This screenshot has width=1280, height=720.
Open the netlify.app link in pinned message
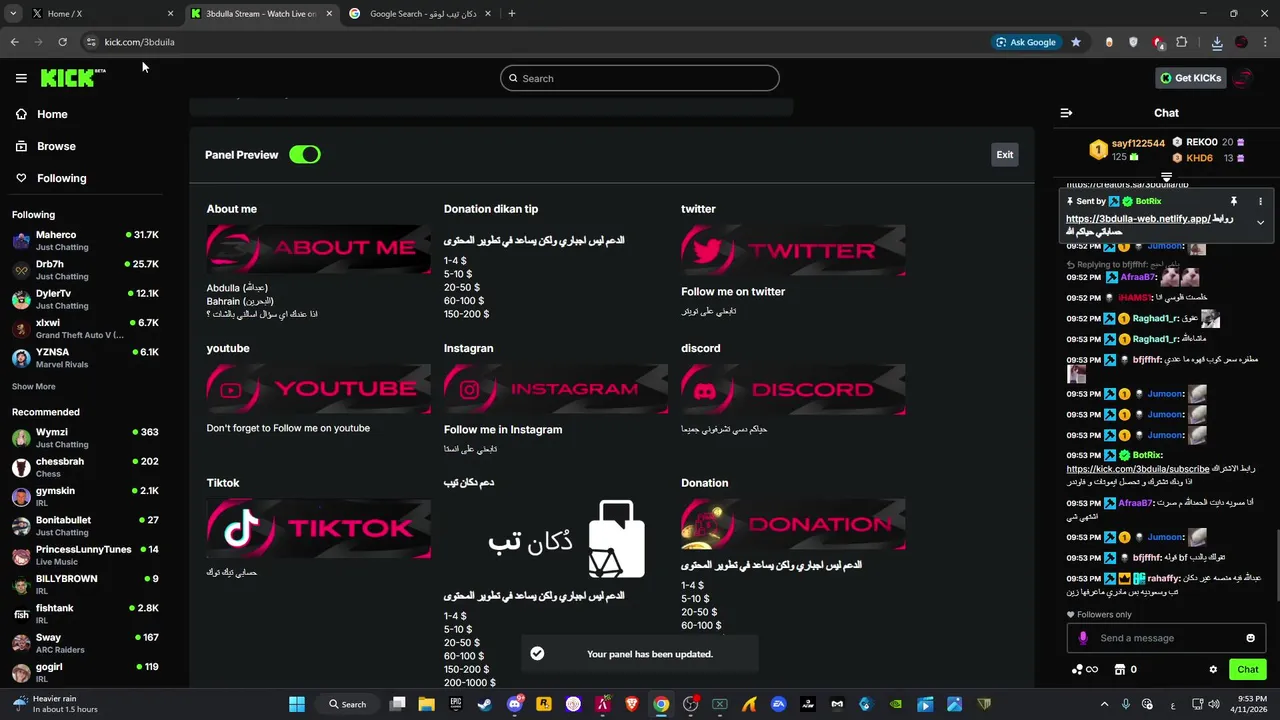click(x=1138, y=219)
